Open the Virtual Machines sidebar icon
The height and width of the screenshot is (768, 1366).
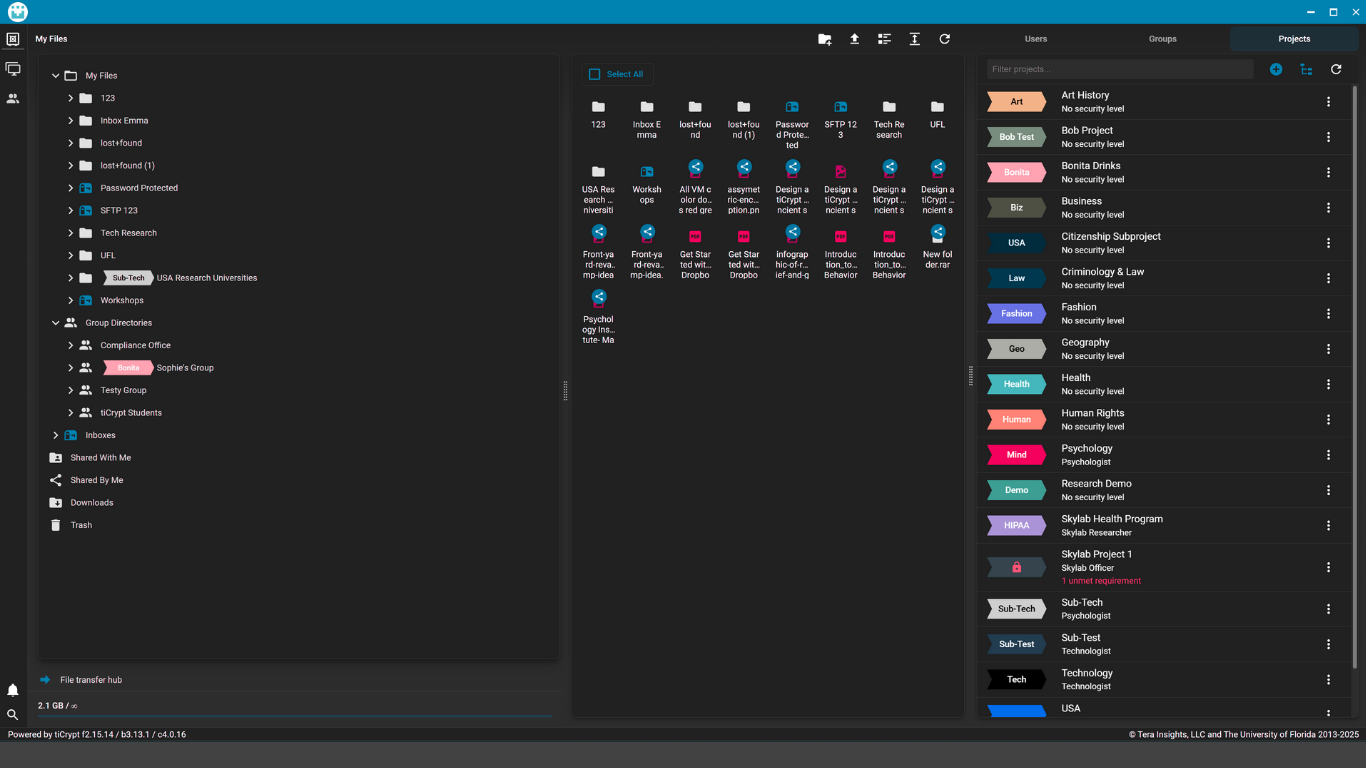click(13, 69)
